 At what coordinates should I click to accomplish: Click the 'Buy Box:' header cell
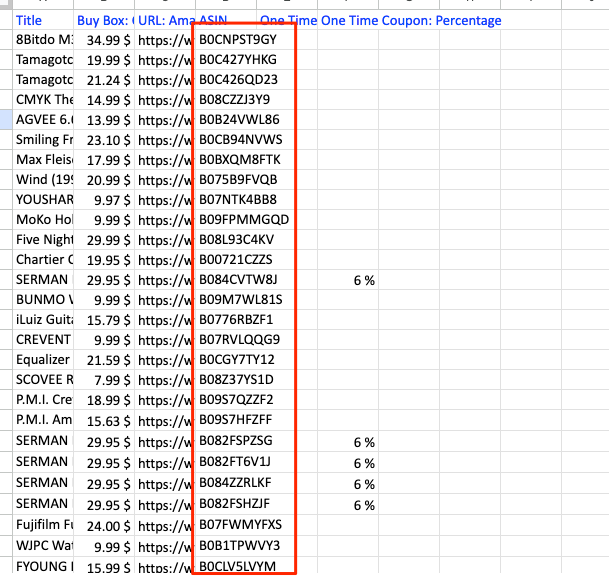(104, 20)
